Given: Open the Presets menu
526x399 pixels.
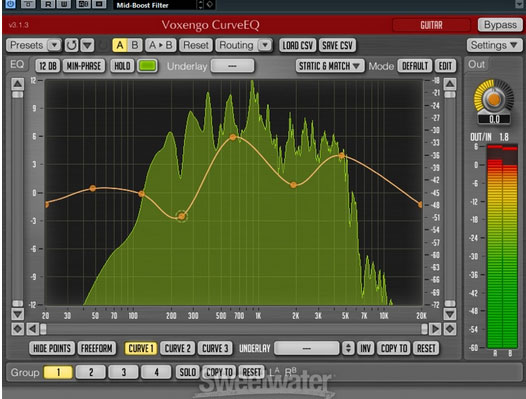Looking at the screenshot, I should [34, 45].
